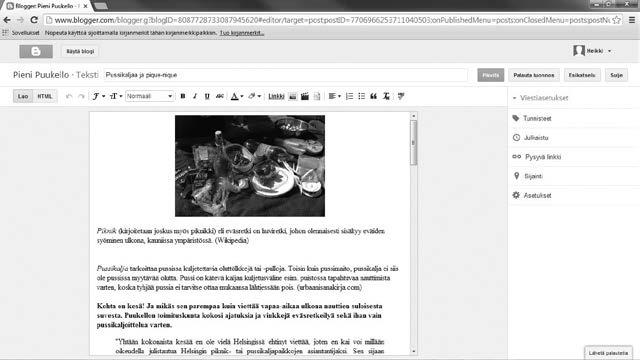Go back in browser history
Screen dimensions: 640x360
tap(7, 20)
